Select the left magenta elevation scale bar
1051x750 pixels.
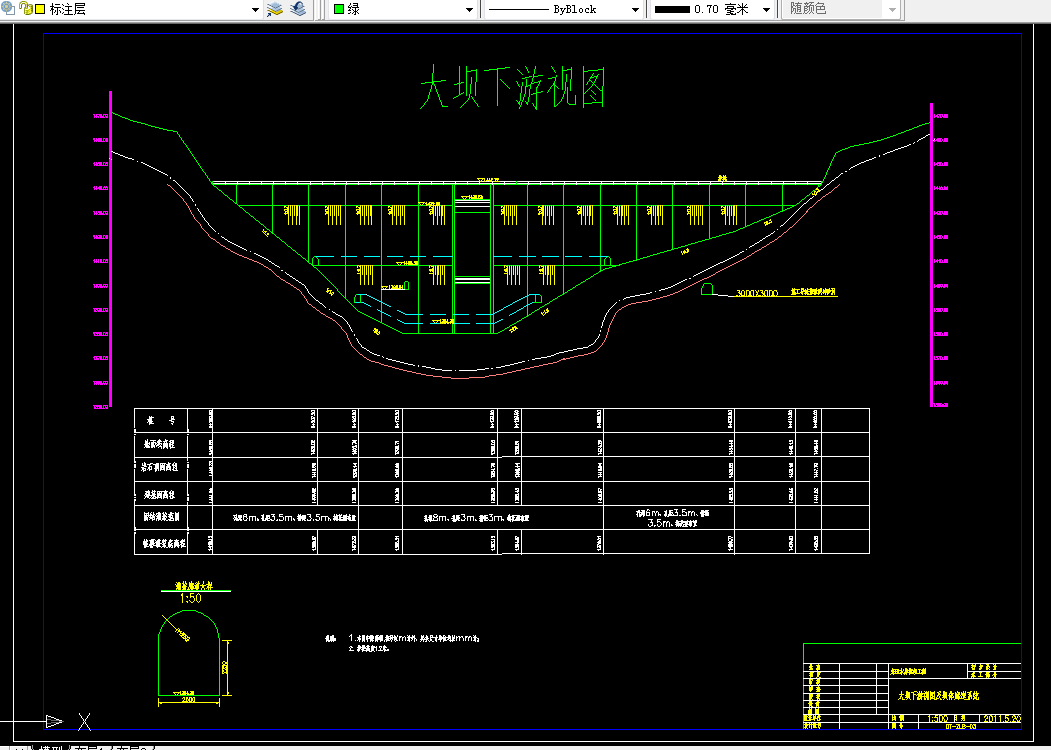coord(111,249)
